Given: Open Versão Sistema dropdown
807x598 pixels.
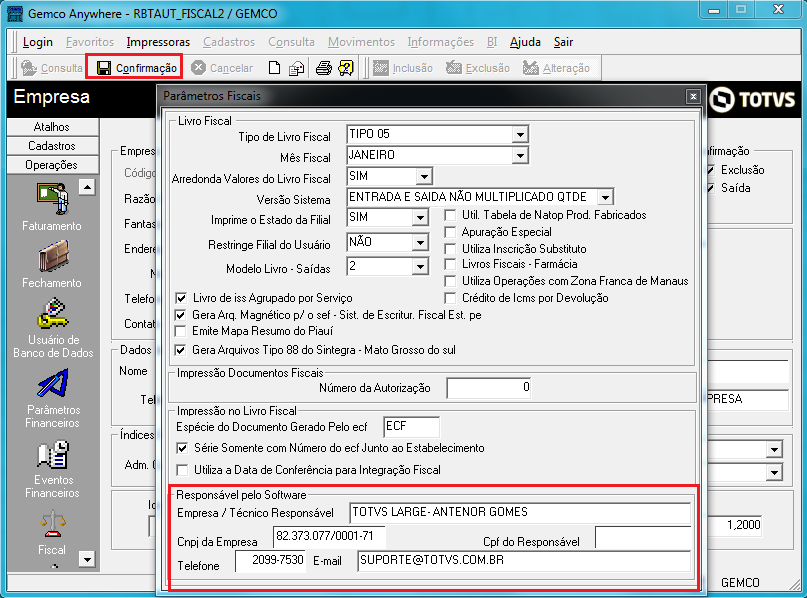Looking at the screenshot, I should [x=605, y=197].
